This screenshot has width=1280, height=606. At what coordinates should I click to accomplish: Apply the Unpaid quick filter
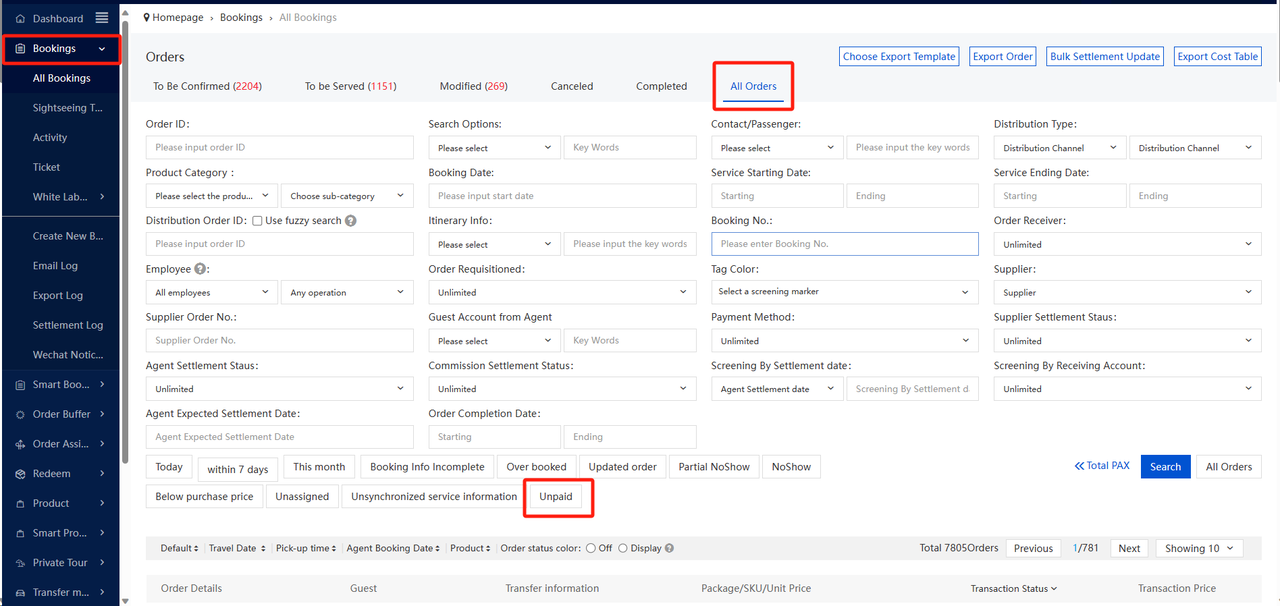click(556, 497)
